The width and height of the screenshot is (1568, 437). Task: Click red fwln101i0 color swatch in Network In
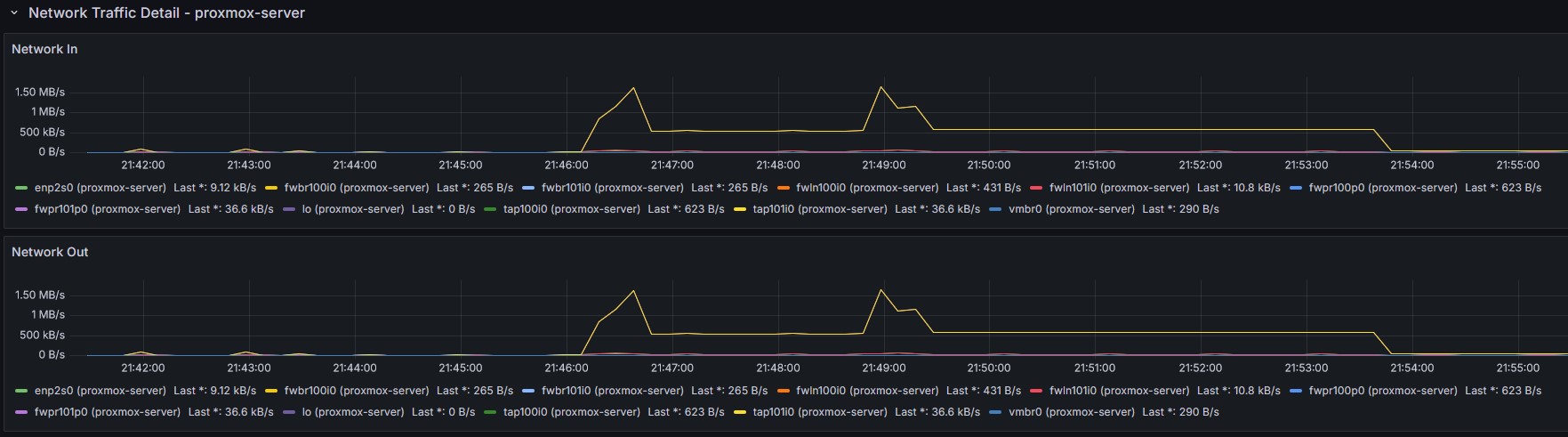tap(1036, 188)
